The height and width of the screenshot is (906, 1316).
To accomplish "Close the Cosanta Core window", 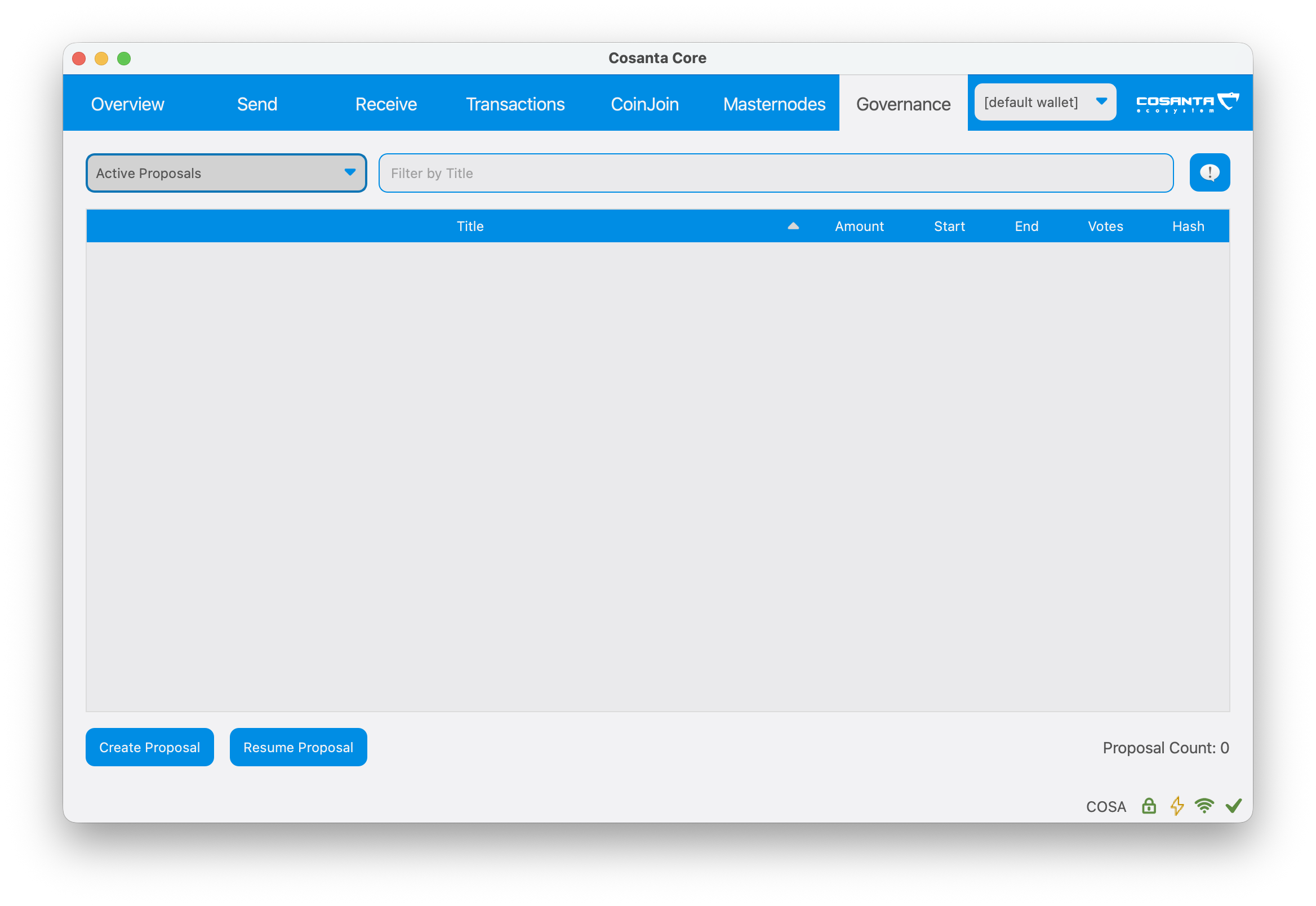I will (x=79, y=59).
